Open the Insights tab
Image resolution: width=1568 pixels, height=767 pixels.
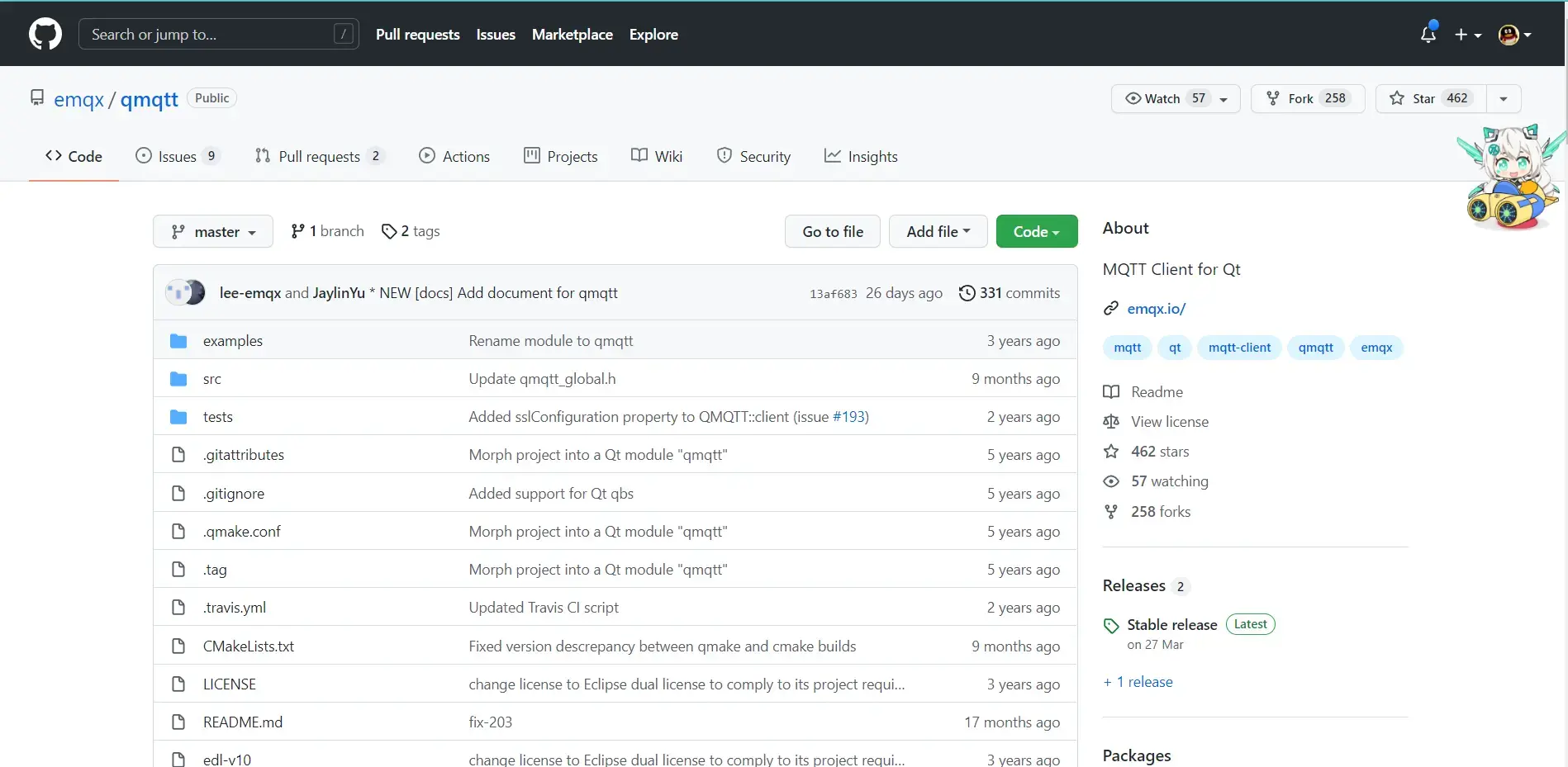[861, 156]
